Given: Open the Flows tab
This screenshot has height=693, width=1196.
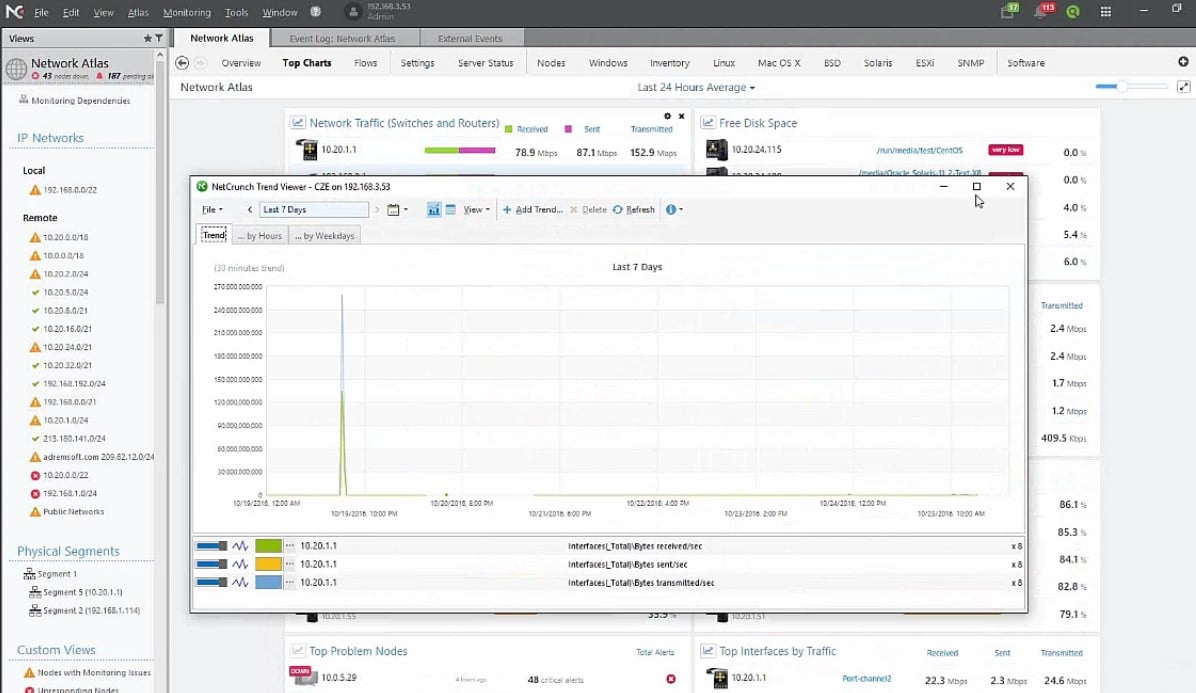Looking at the screenshot, I should (x=365, y=63).
